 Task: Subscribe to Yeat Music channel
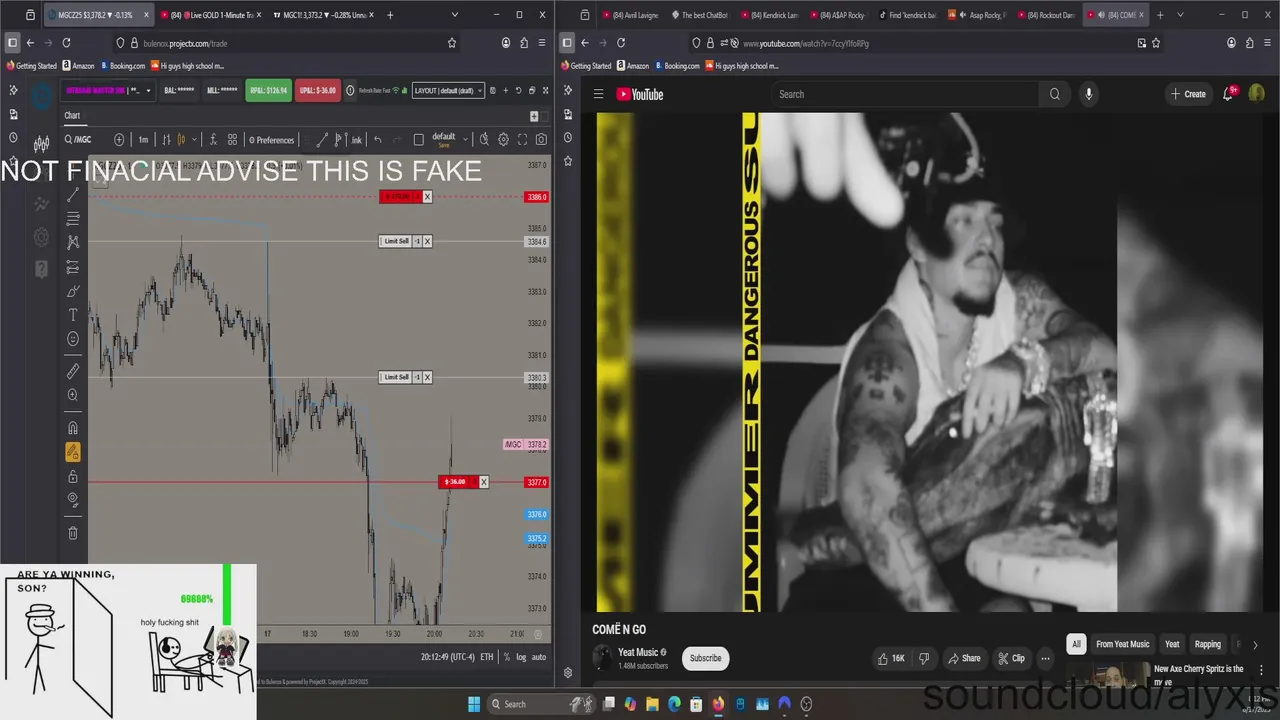click(x=705, y=658)
